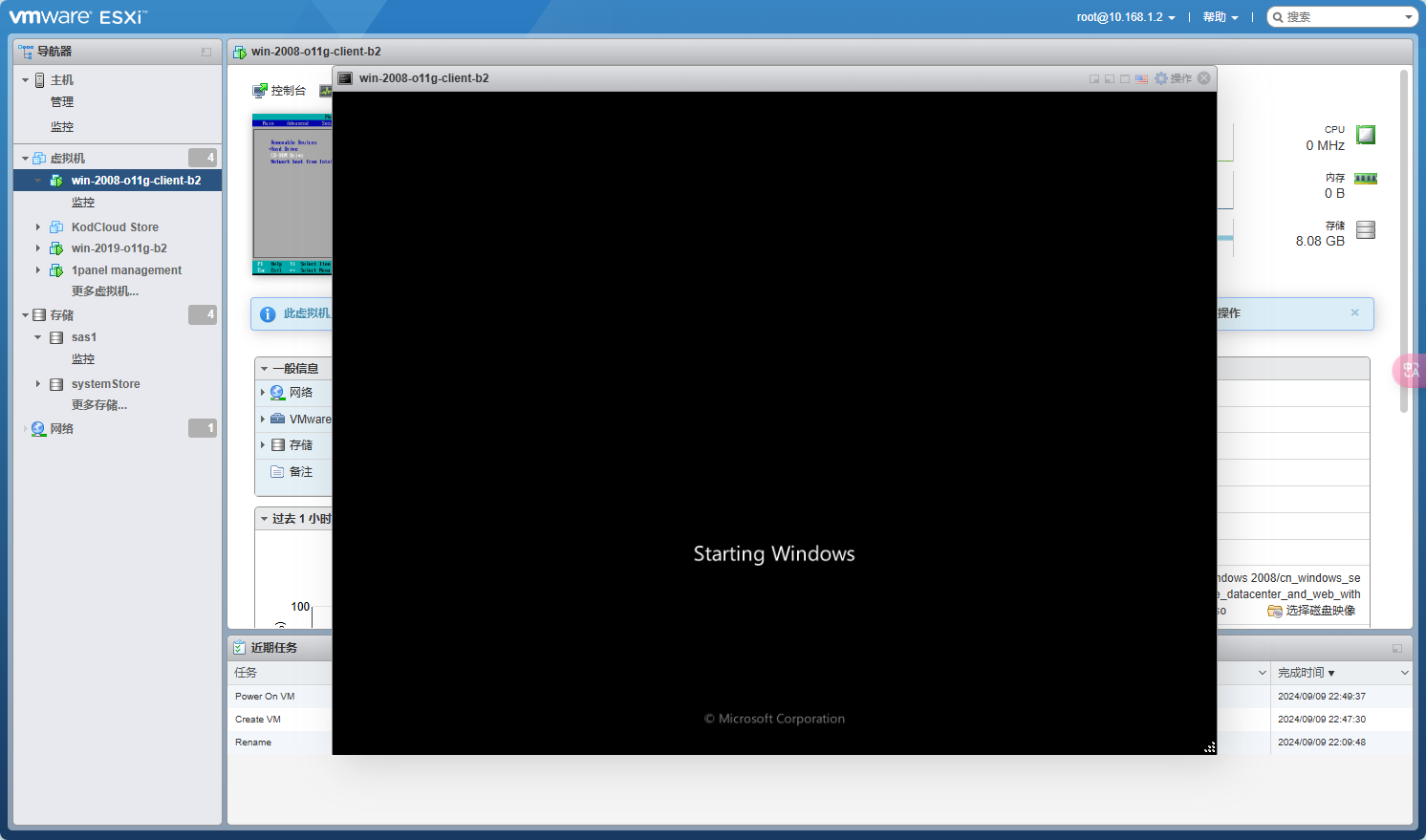Collapse the 存储 tree node in navigator
The width and height of the screenshot is (1426, 840).
click(25, 315)
